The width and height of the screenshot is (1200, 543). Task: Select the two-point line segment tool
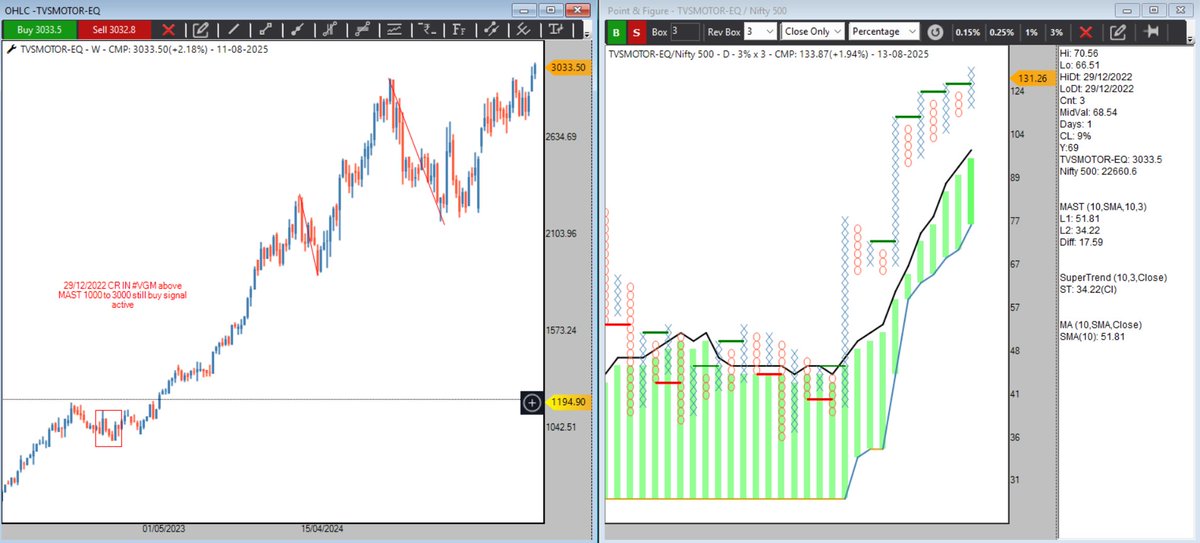[265, 31]
